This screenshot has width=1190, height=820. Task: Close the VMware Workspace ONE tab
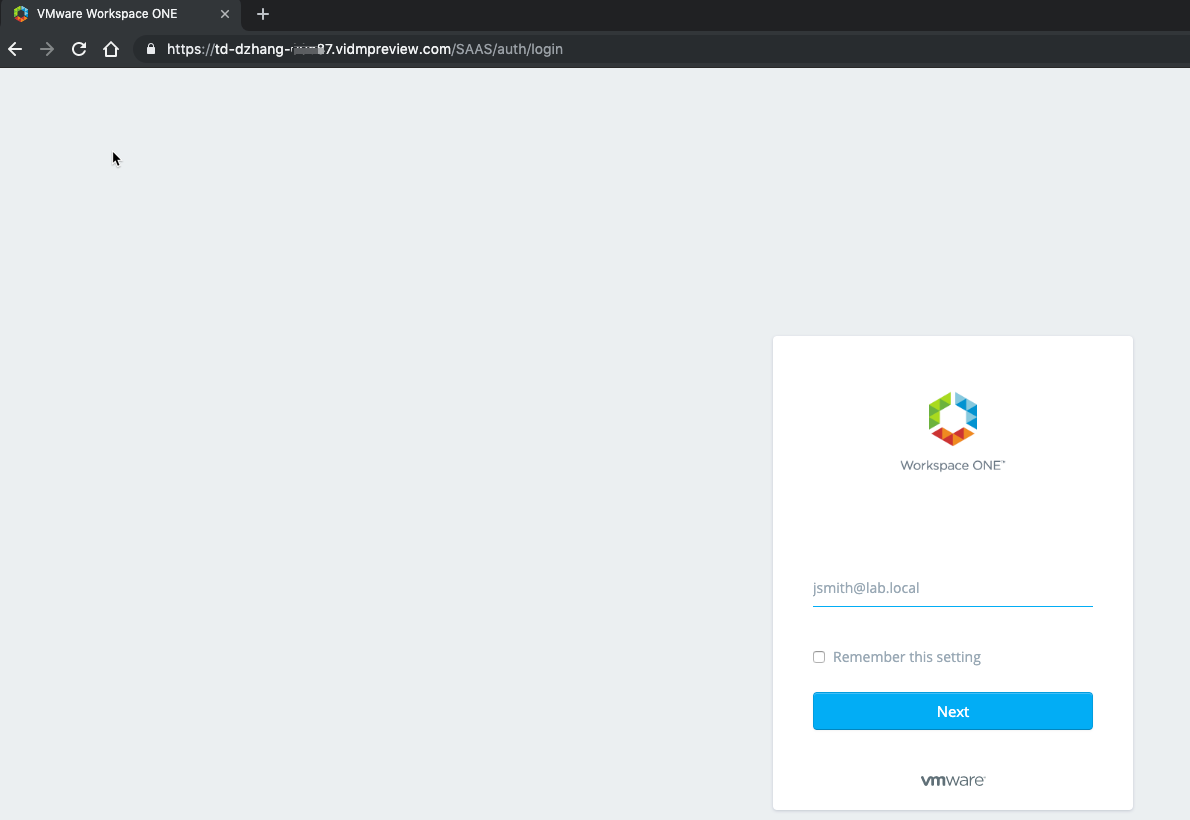pos(225,14)
